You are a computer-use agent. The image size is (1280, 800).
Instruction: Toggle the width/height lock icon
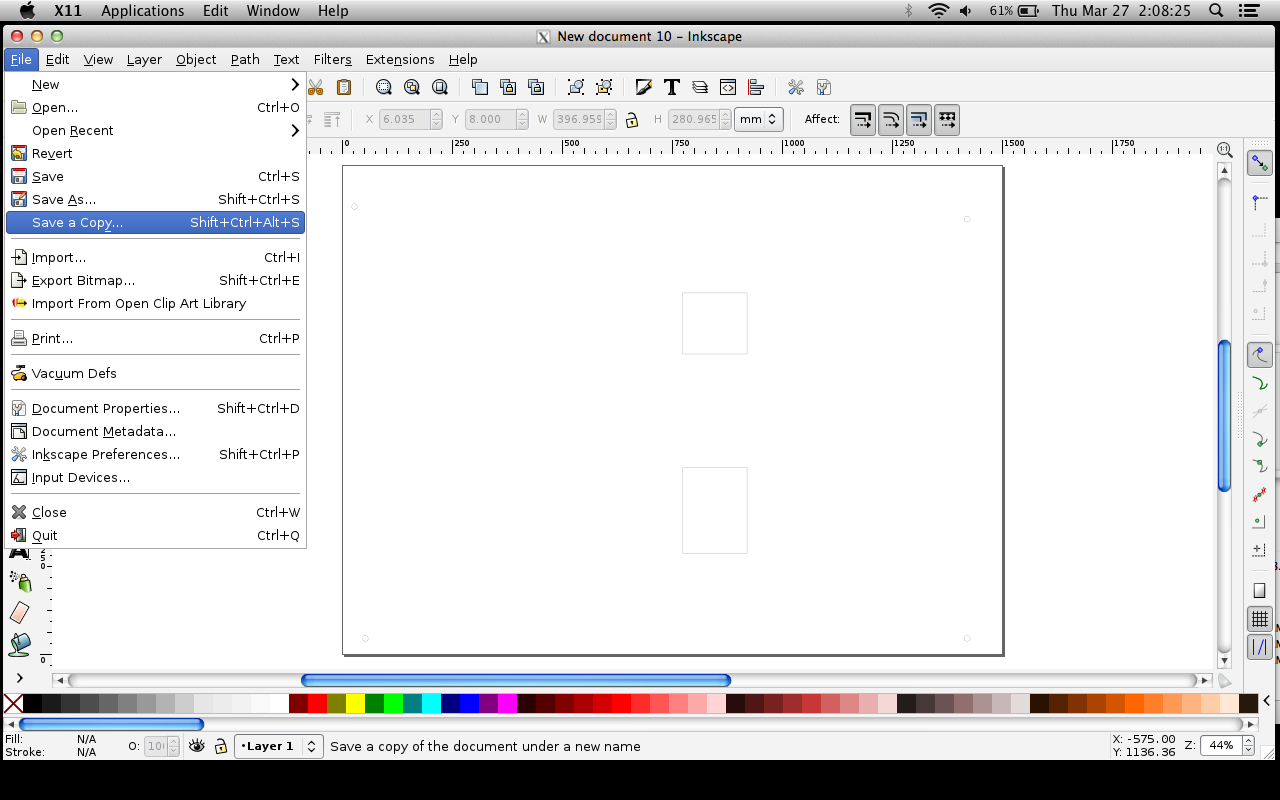pos(632,120)
